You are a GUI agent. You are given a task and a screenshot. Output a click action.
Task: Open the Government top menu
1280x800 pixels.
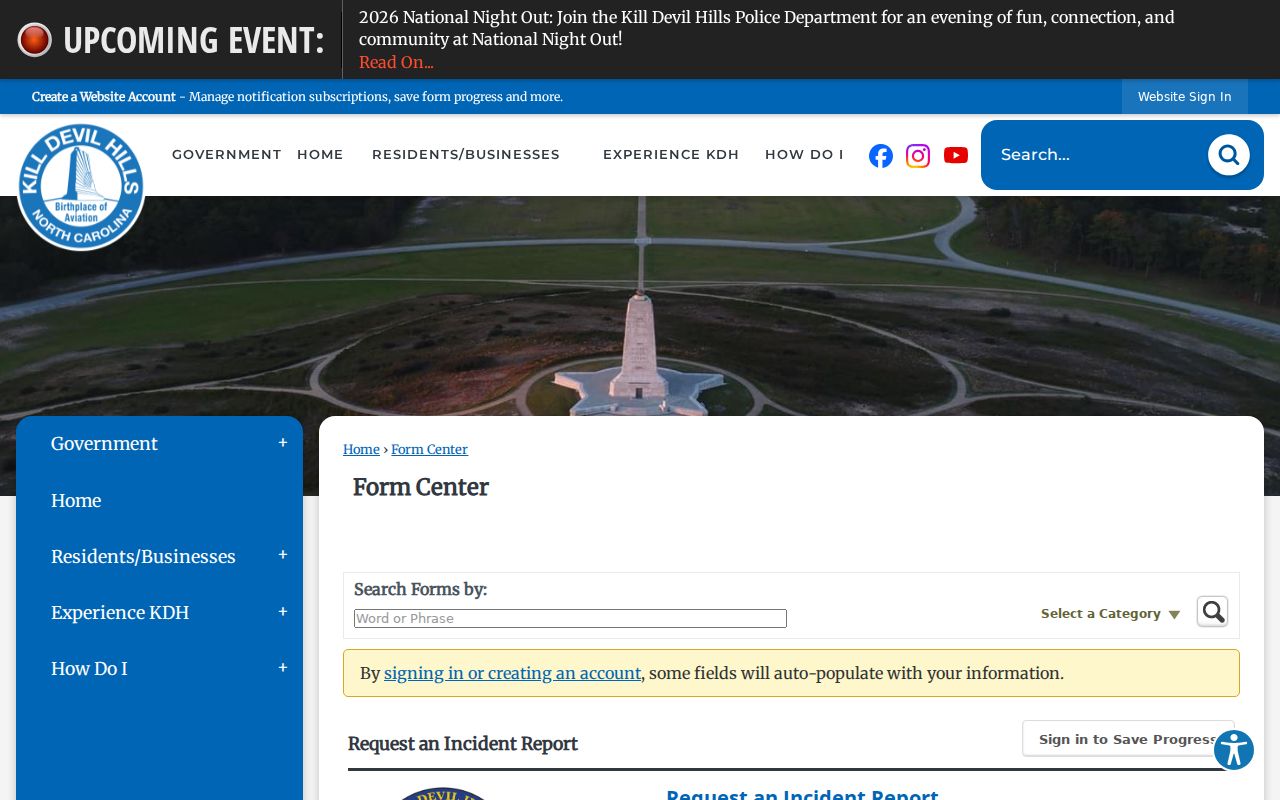click(227, 155)
